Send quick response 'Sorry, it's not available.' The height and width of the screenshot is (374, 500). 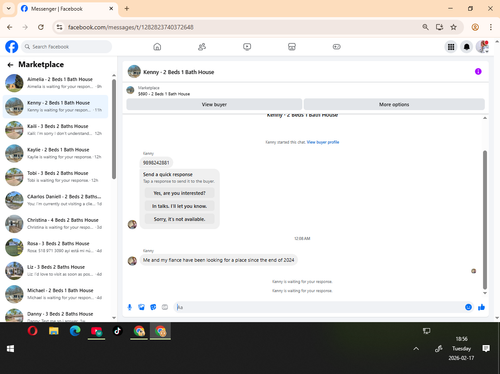(179, 219)
